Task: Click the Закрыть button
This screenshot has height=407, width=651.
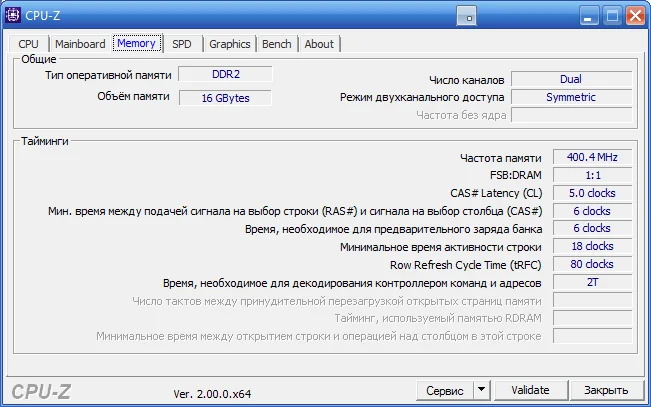Action: (606, 390)
